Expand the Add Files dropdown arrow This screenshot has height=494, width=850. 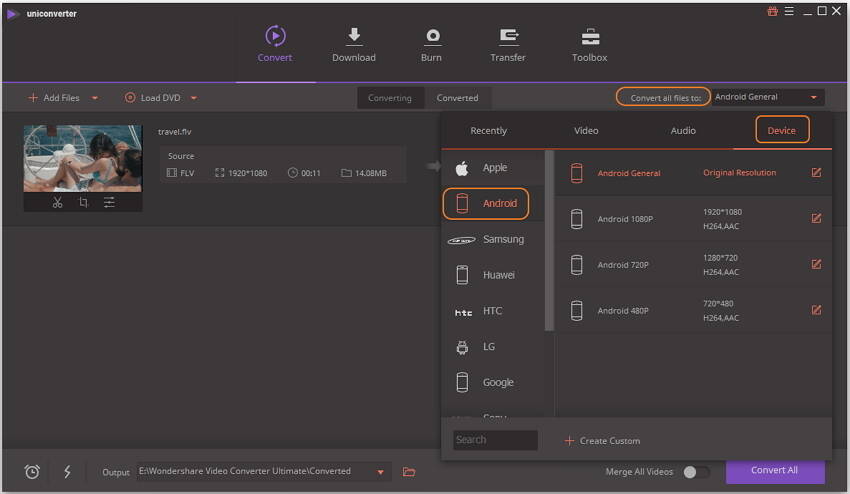click(95, 98)
